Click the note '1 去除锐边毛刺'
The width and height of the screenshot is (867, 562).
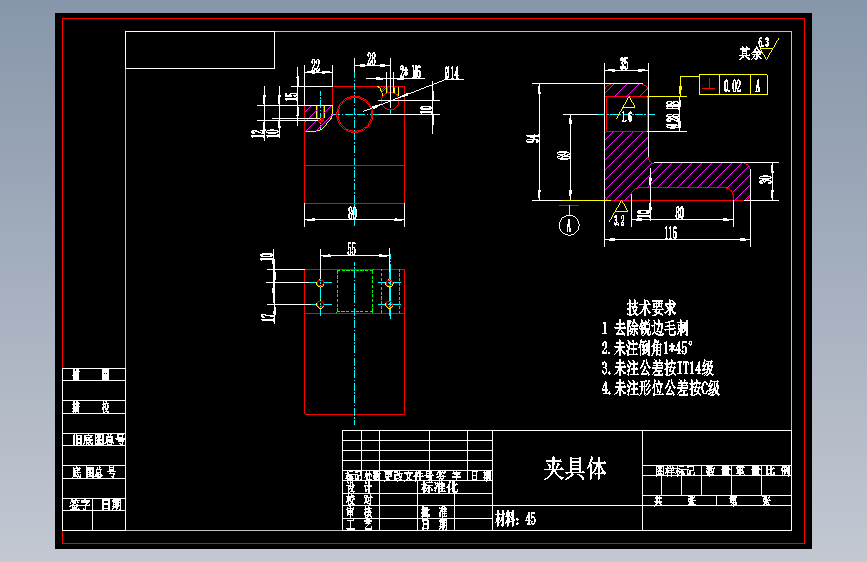(645, 328)
